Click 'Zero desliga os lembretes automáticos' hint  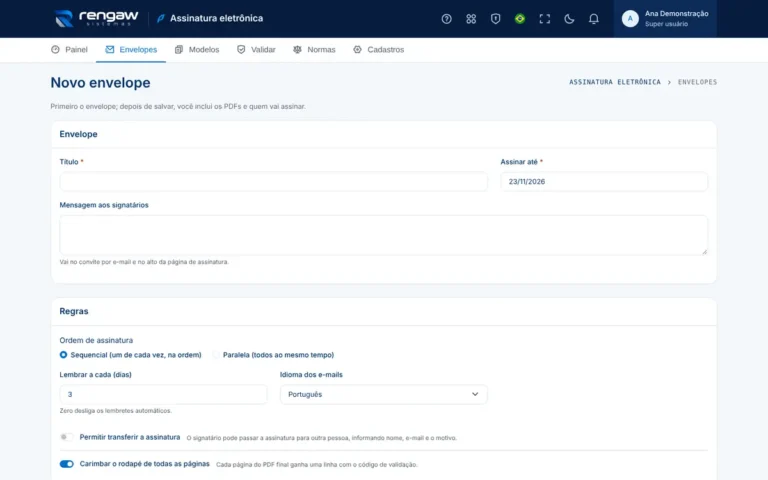(x=116, y=411)
